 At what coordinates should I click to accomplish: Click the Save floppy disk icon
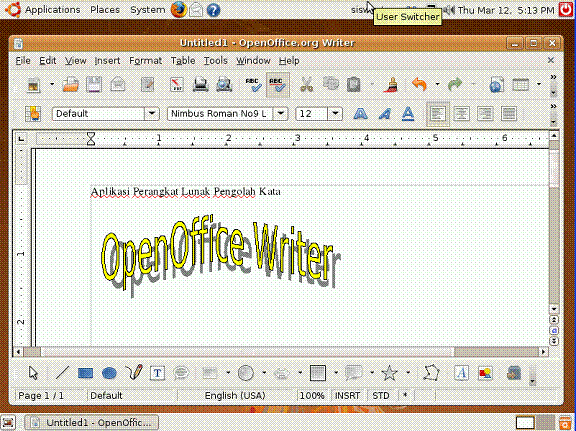tap(94, 85)
